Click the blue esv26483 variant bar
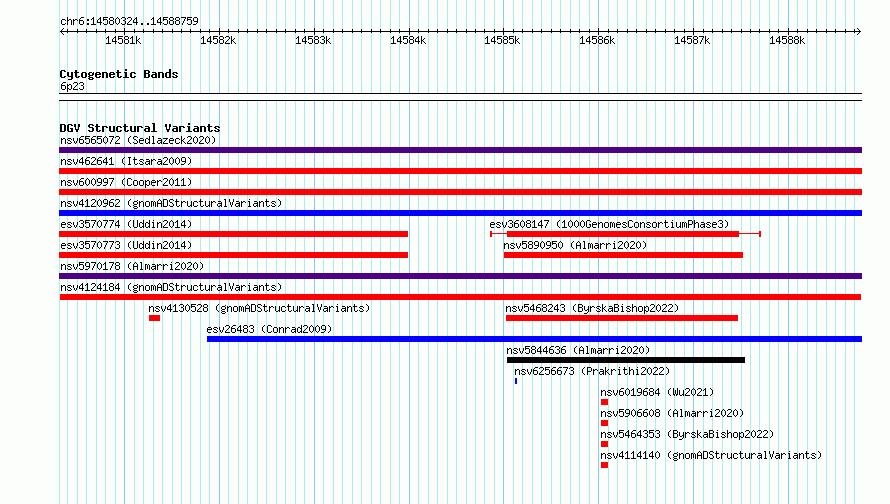 [x=535, y=339]
